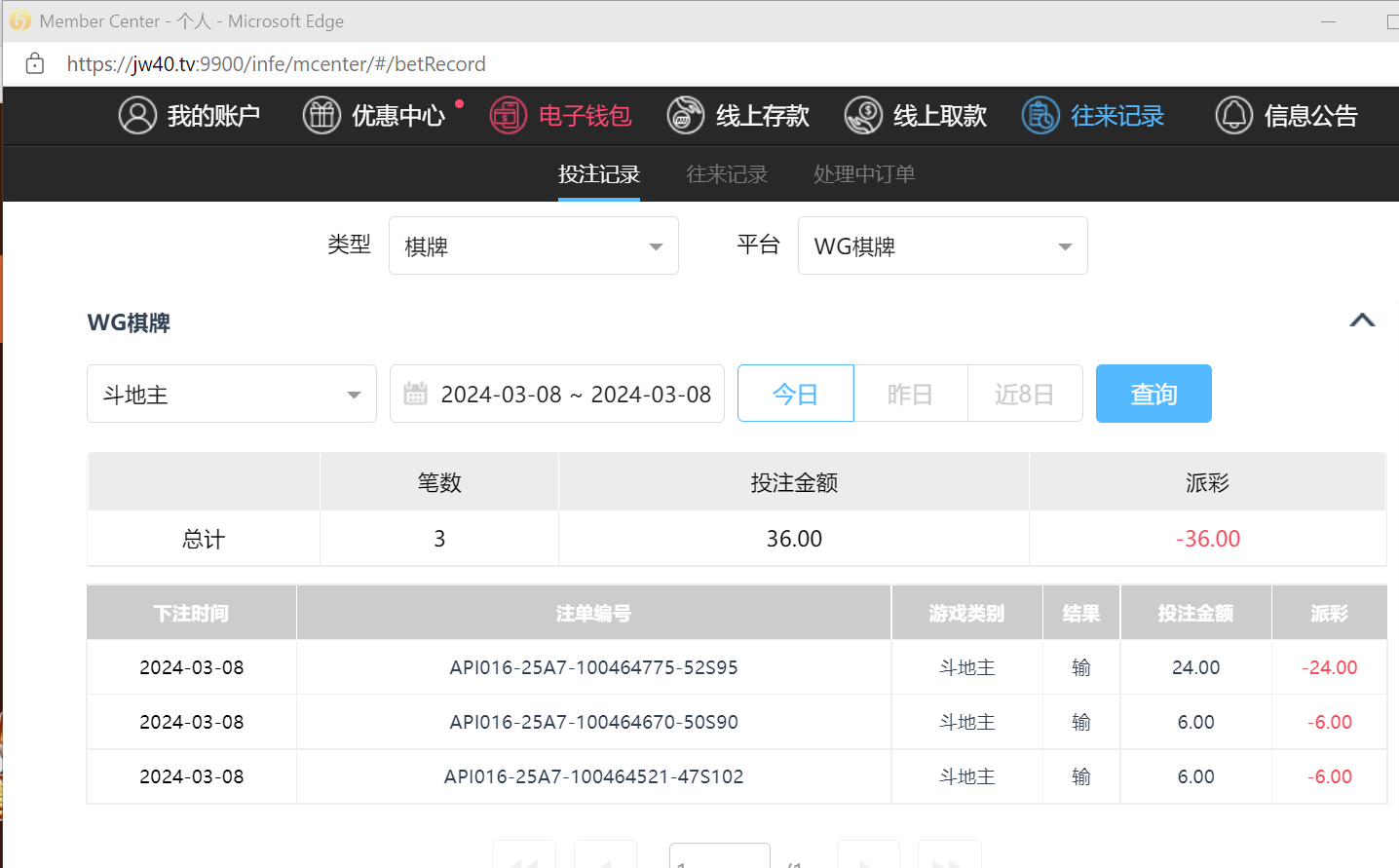
Task: Collapse the WG棋牌 section with chevron
Action: pos(1362,321)
